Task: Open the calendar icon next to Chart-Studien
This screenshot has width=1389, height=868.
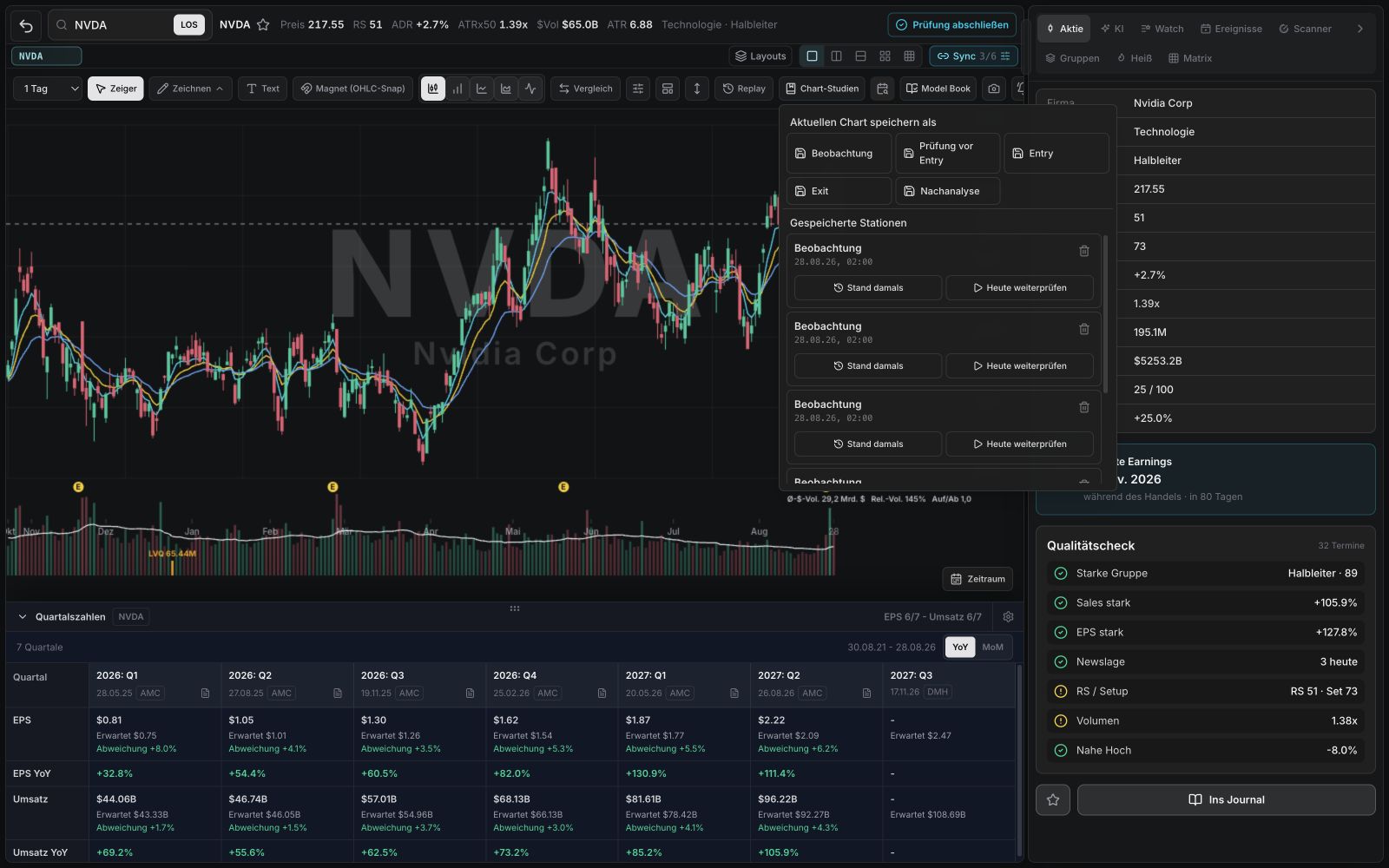Action: click(882, 89)
